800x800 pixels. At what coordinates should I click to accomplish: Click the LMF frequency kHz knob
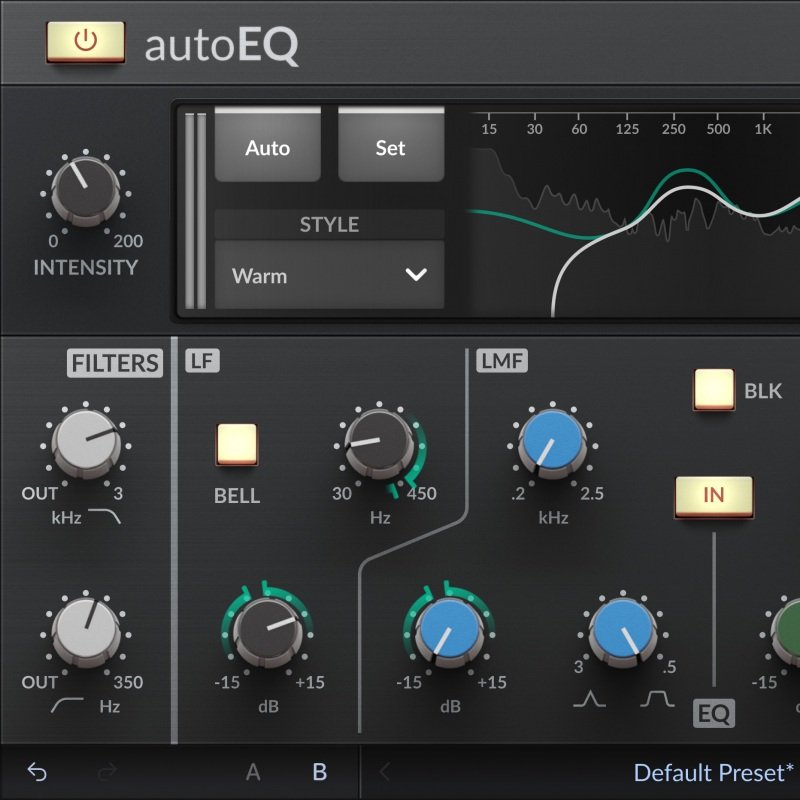tap(553, 444)
